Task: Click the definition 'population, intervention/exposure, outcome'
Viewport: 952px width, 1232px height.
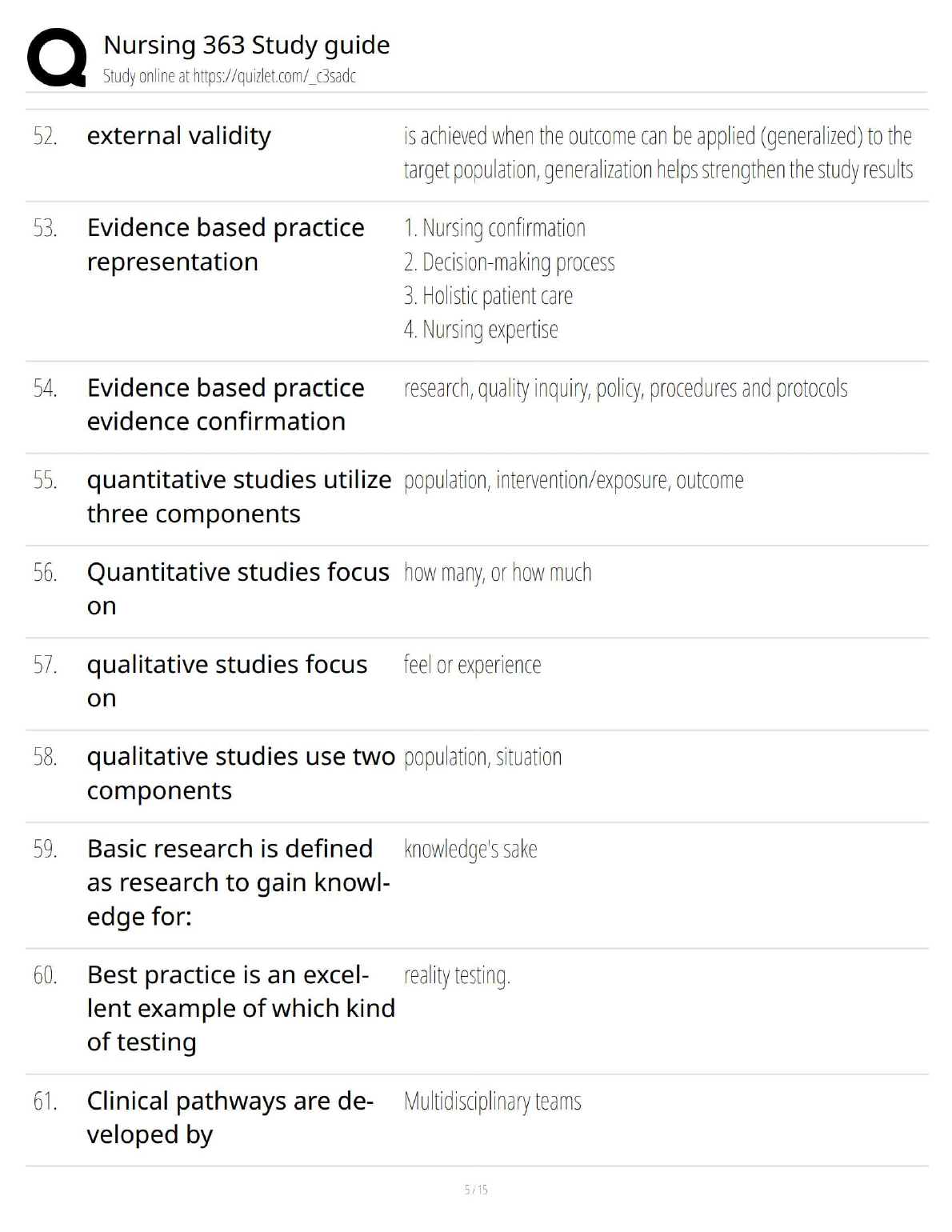Action: tap(573, 481)
